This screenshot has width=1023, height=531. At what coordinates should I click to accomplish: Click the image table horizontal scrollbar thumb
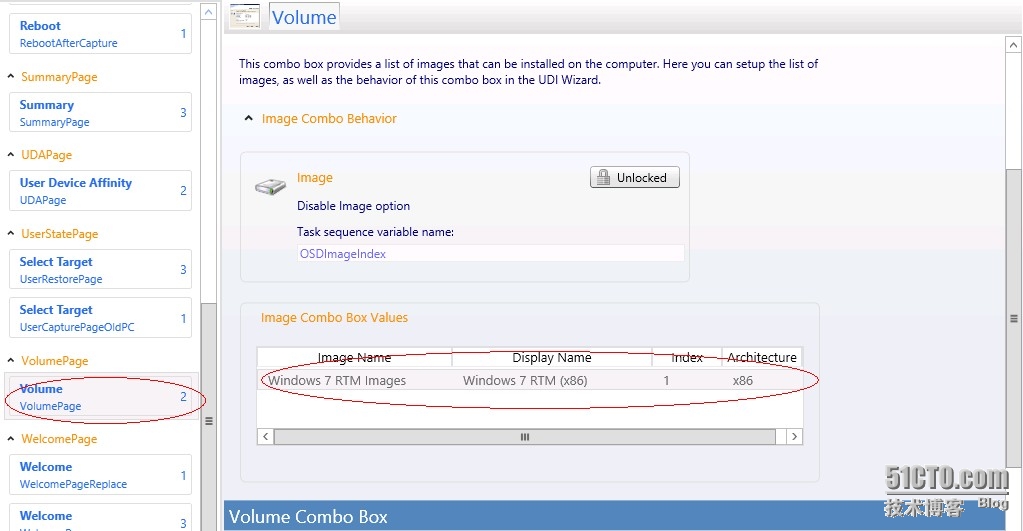coord(525,436)
